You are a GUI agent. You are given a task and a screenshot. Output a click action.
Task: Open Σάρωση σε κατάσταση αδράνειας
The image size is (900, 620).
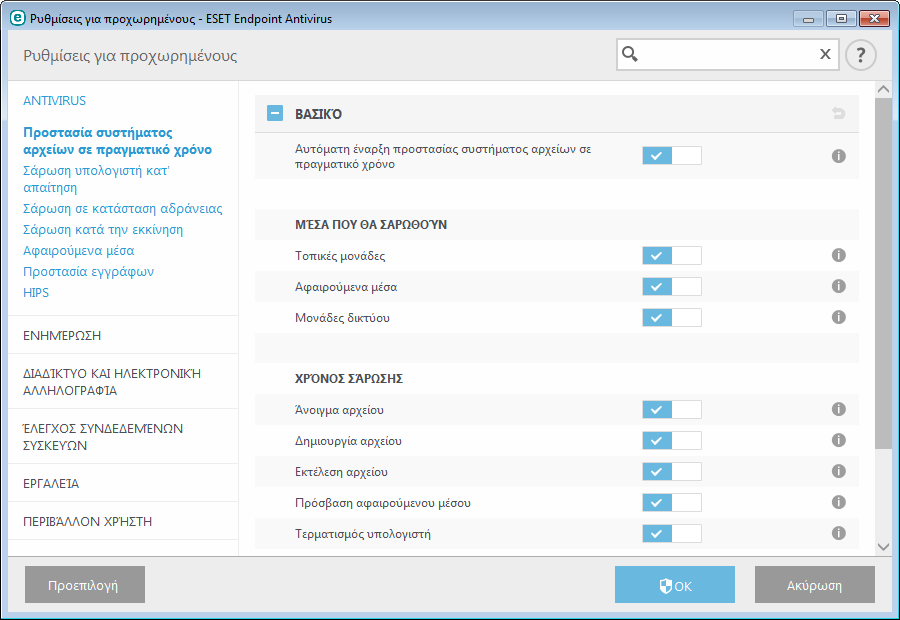point(123,208)
